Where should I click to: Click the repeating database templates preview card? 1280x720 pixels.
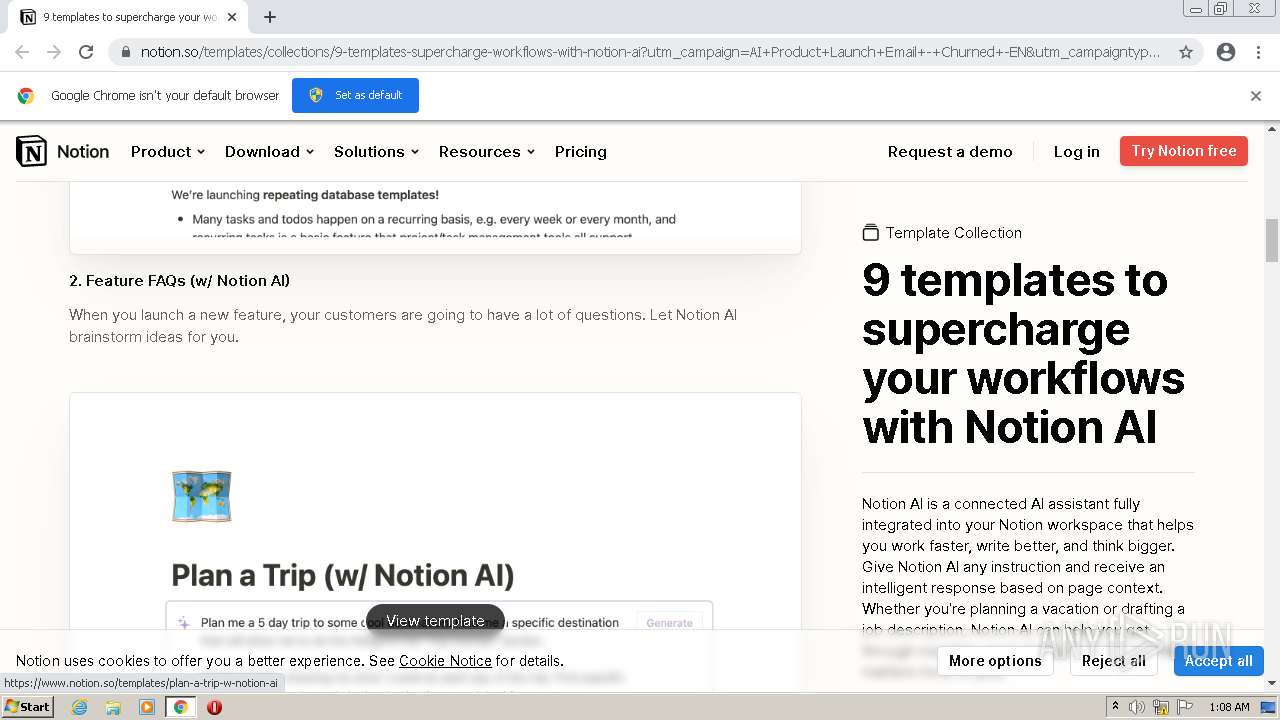(x=435, y=217)
